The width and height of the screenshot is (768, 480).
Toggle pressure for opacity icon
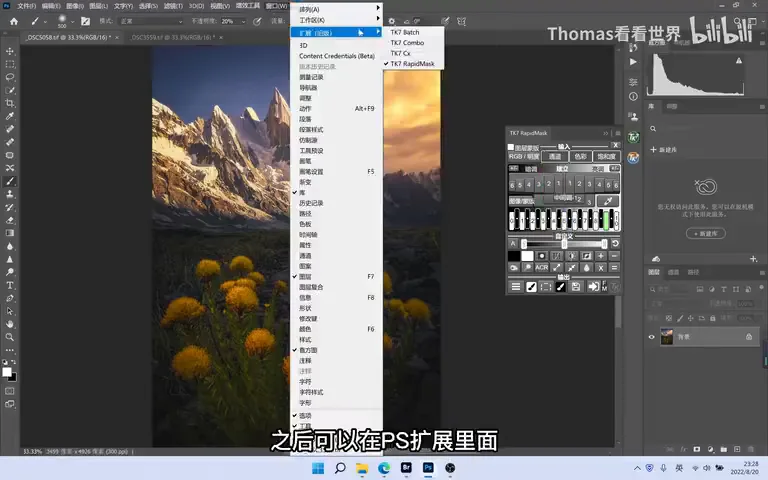[257, 22]
